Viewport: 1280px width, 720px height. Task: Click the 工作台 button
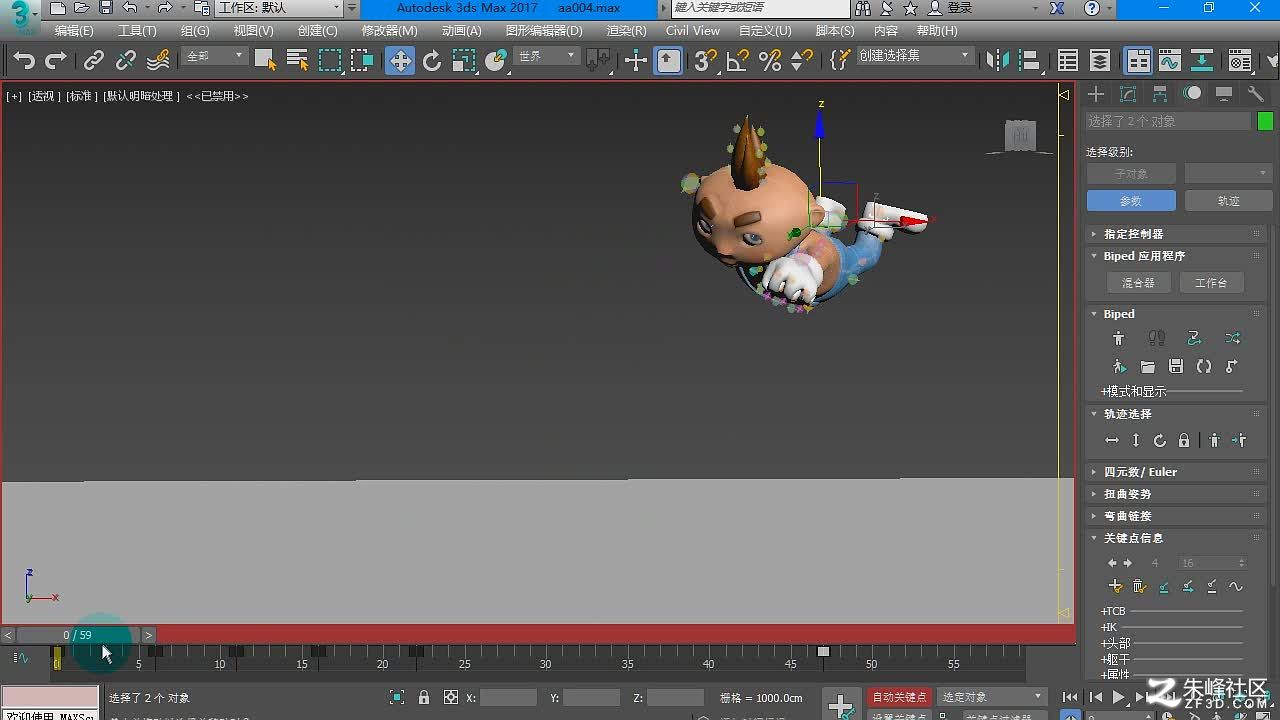point(1211,283)
